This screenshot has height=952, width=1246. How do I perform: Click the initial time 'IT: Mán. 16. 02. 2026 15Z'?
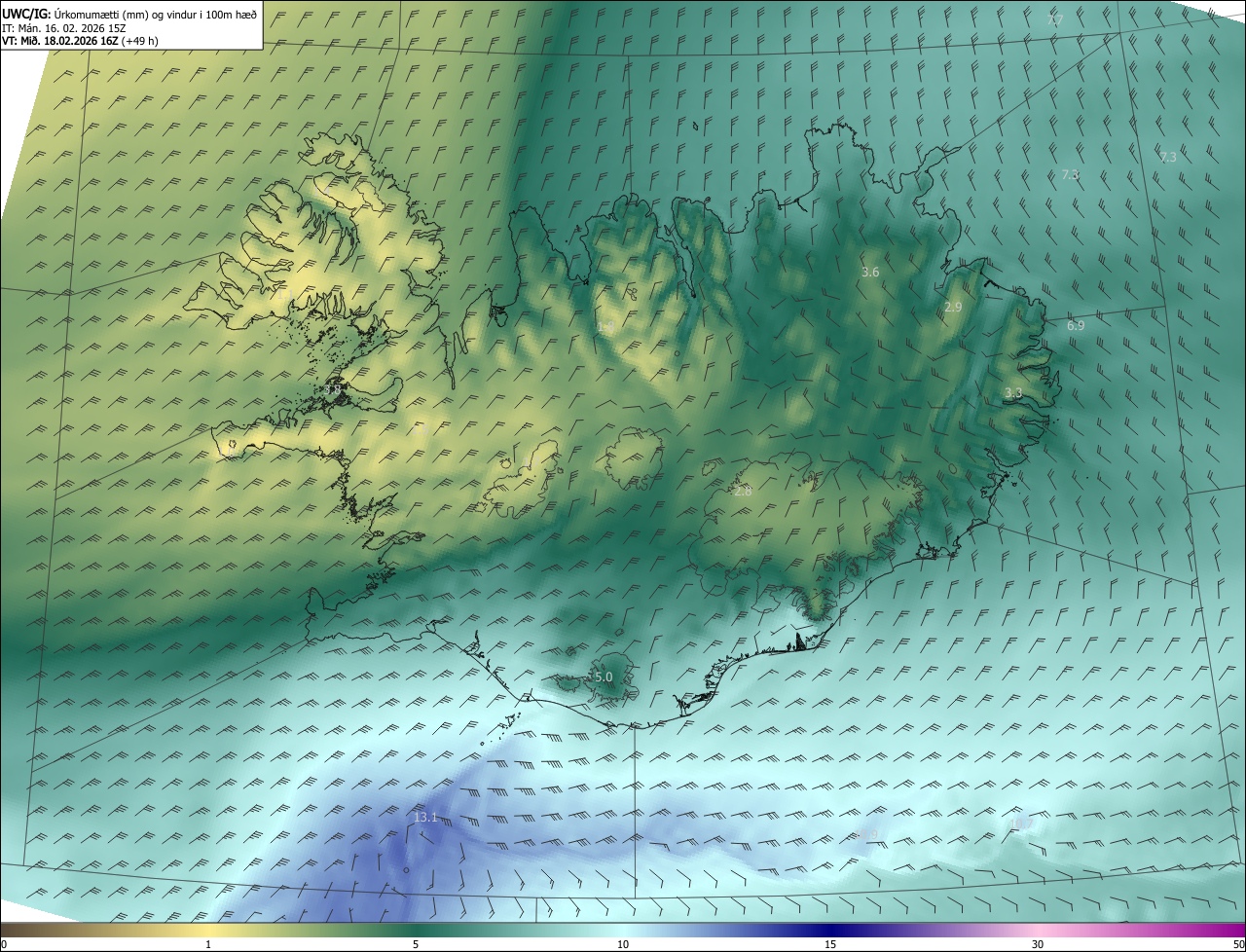point(62,28)
